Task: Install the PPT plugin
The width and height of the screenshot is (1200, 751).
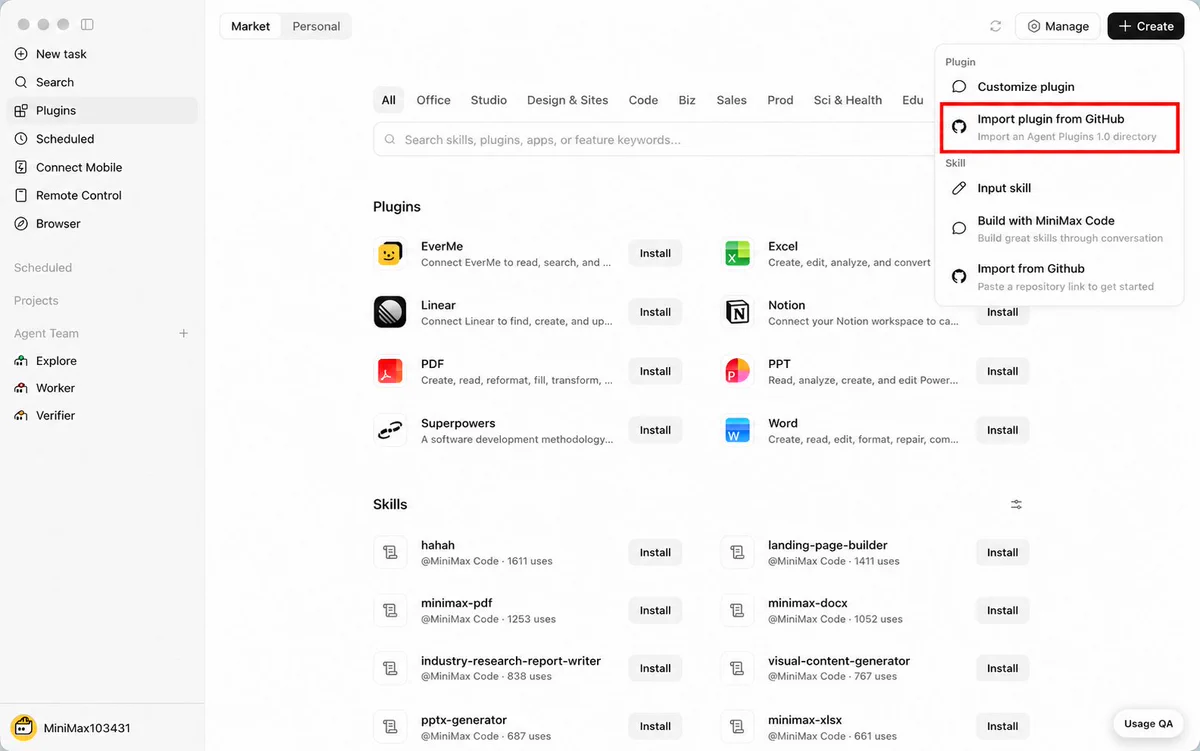Action: [1002, 371]
